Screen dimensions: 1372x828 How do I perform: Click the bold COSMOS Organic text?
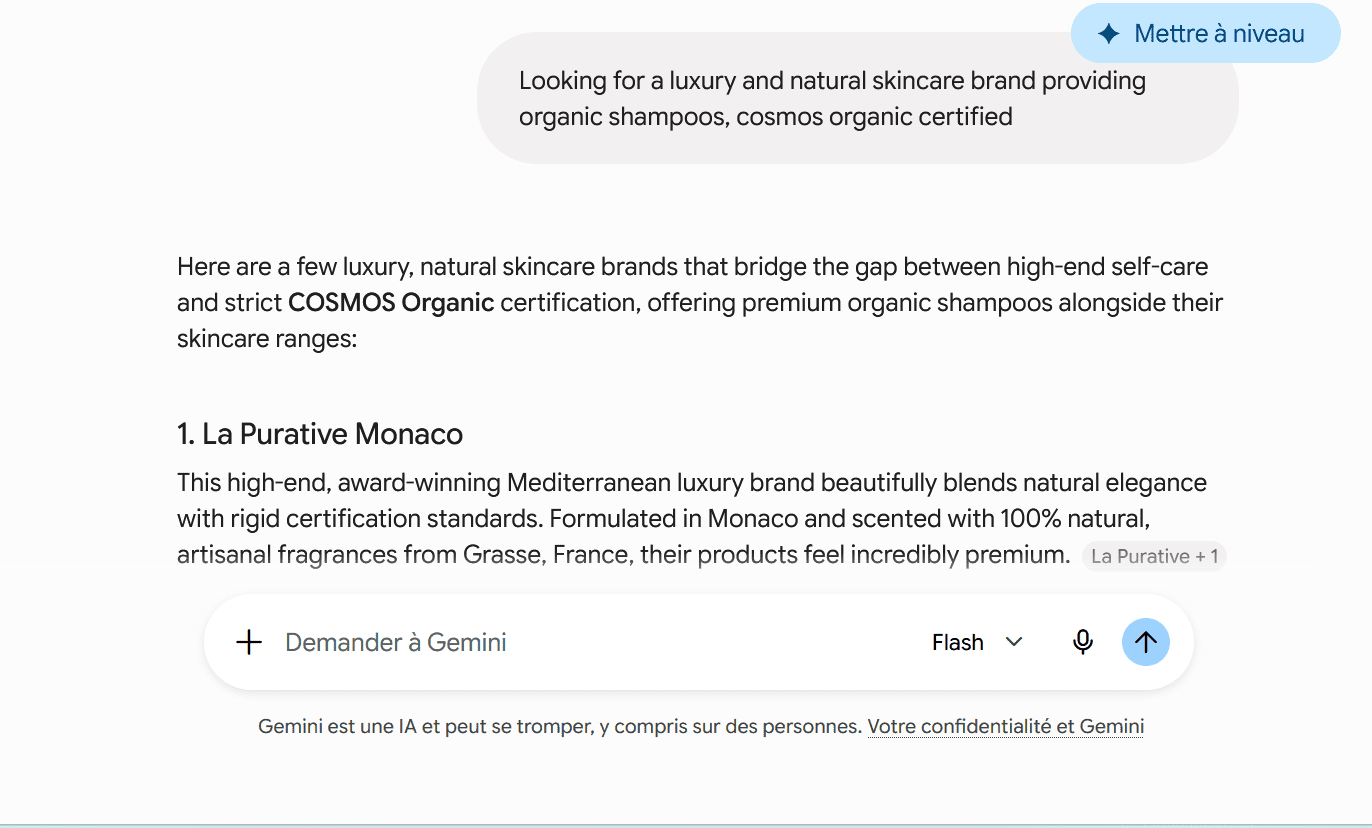(x=391, y=303)
